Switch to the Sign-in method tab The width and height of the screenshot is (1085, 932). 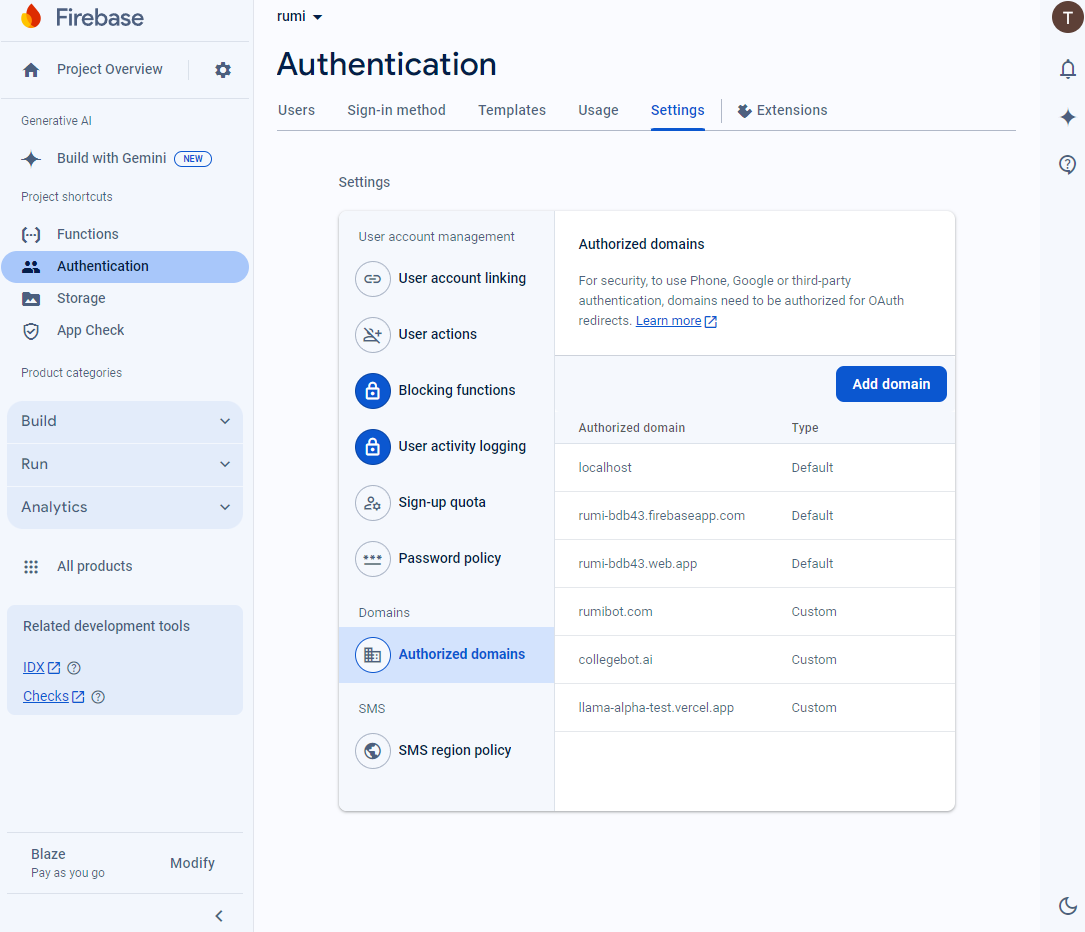[396, 110]
